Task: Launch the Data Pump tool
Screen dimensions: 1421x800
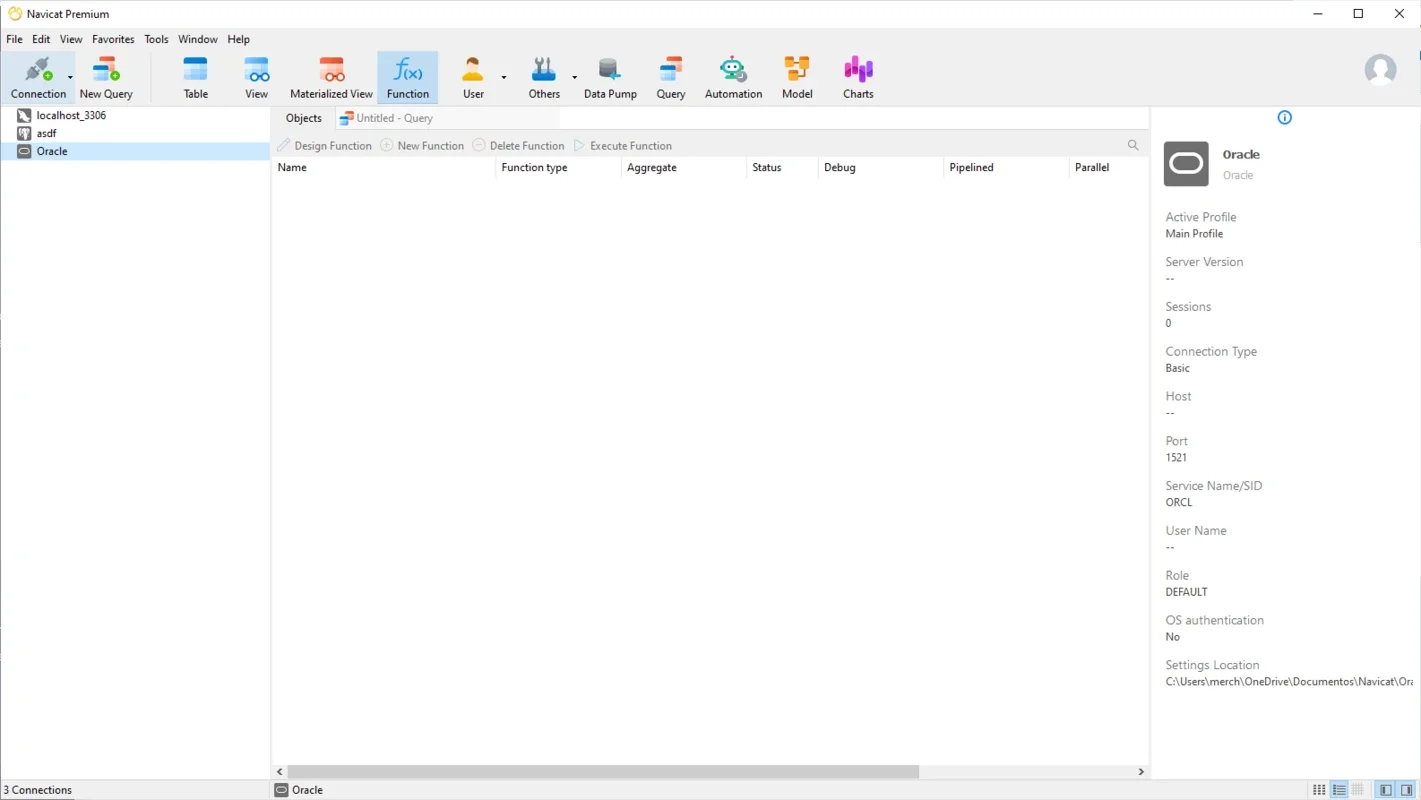Action: (x=610, y=78)
